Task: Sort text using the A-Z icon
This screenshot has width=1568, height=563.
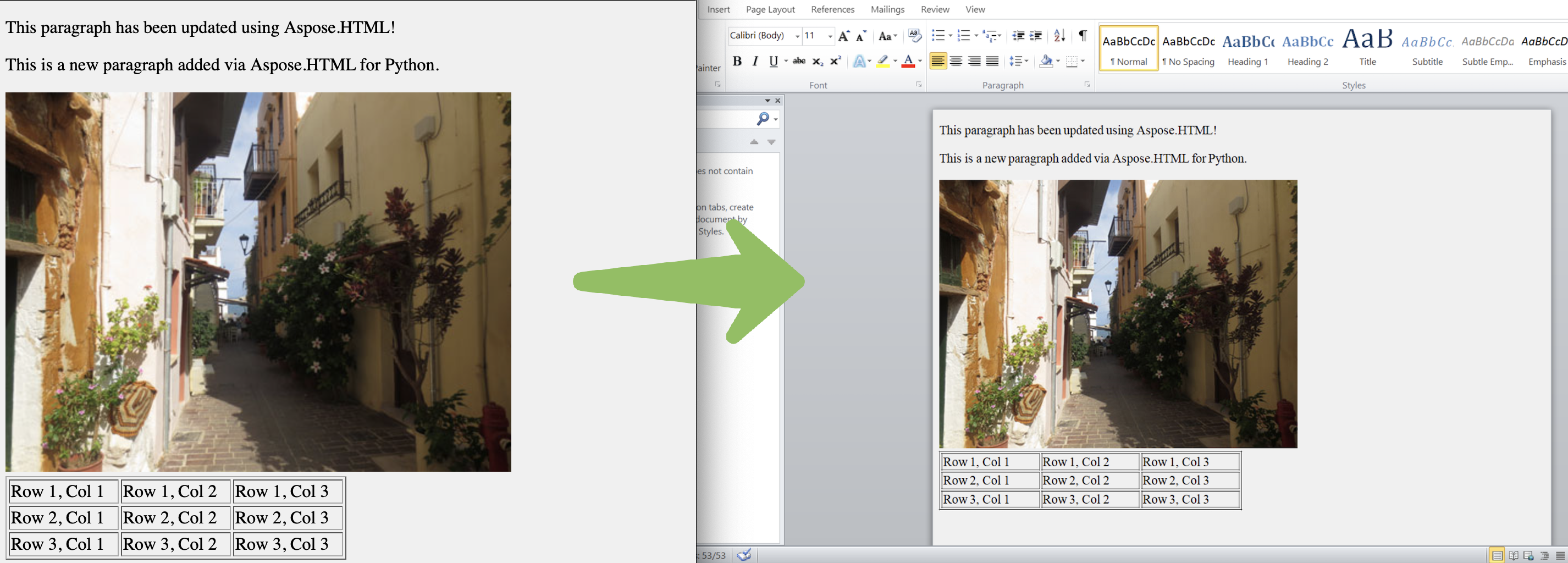Action: (1059, 36)
